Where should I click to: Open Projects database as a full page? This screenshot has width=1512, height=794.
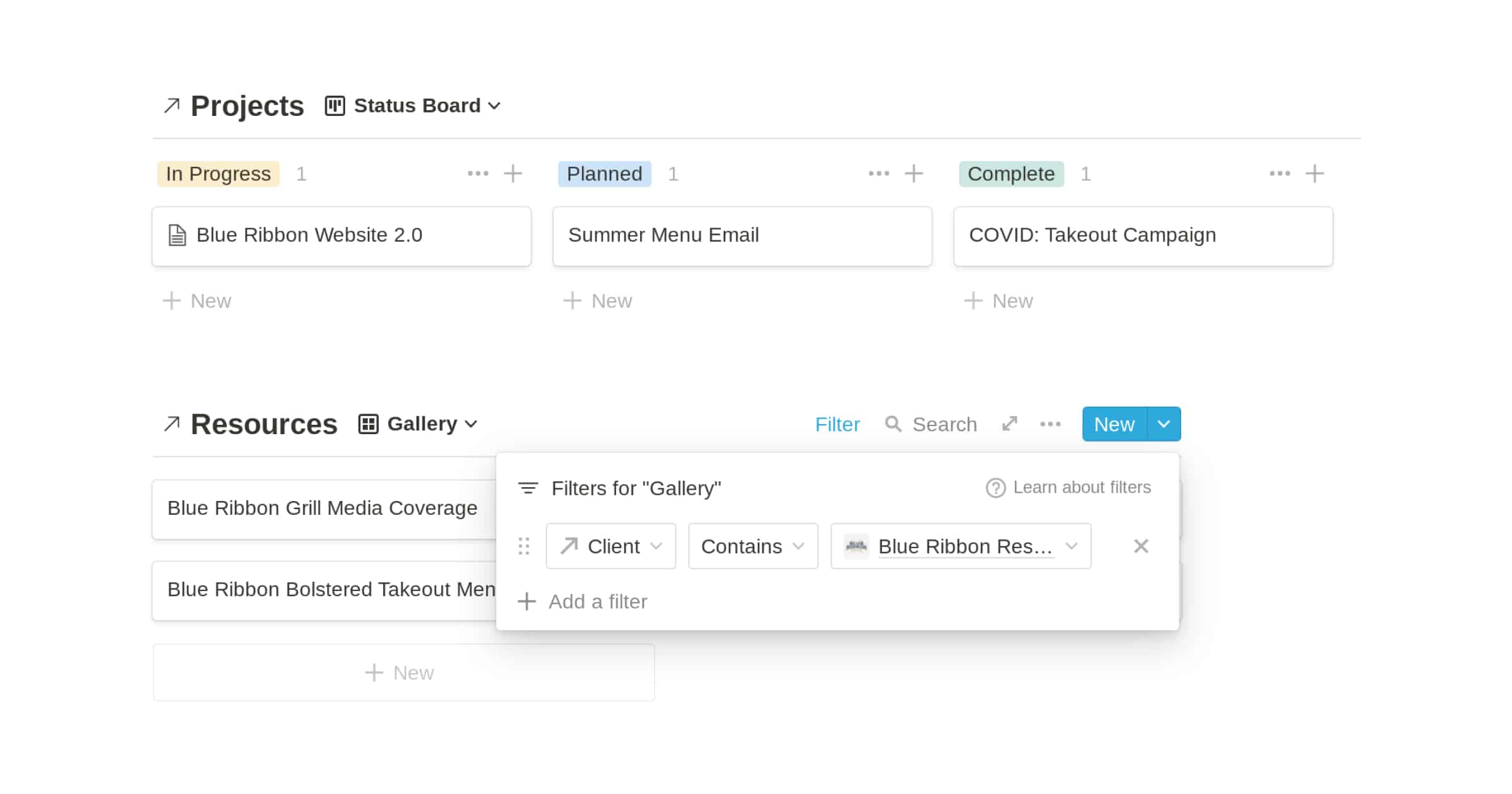pyautogui.click(x=171, y=106)
